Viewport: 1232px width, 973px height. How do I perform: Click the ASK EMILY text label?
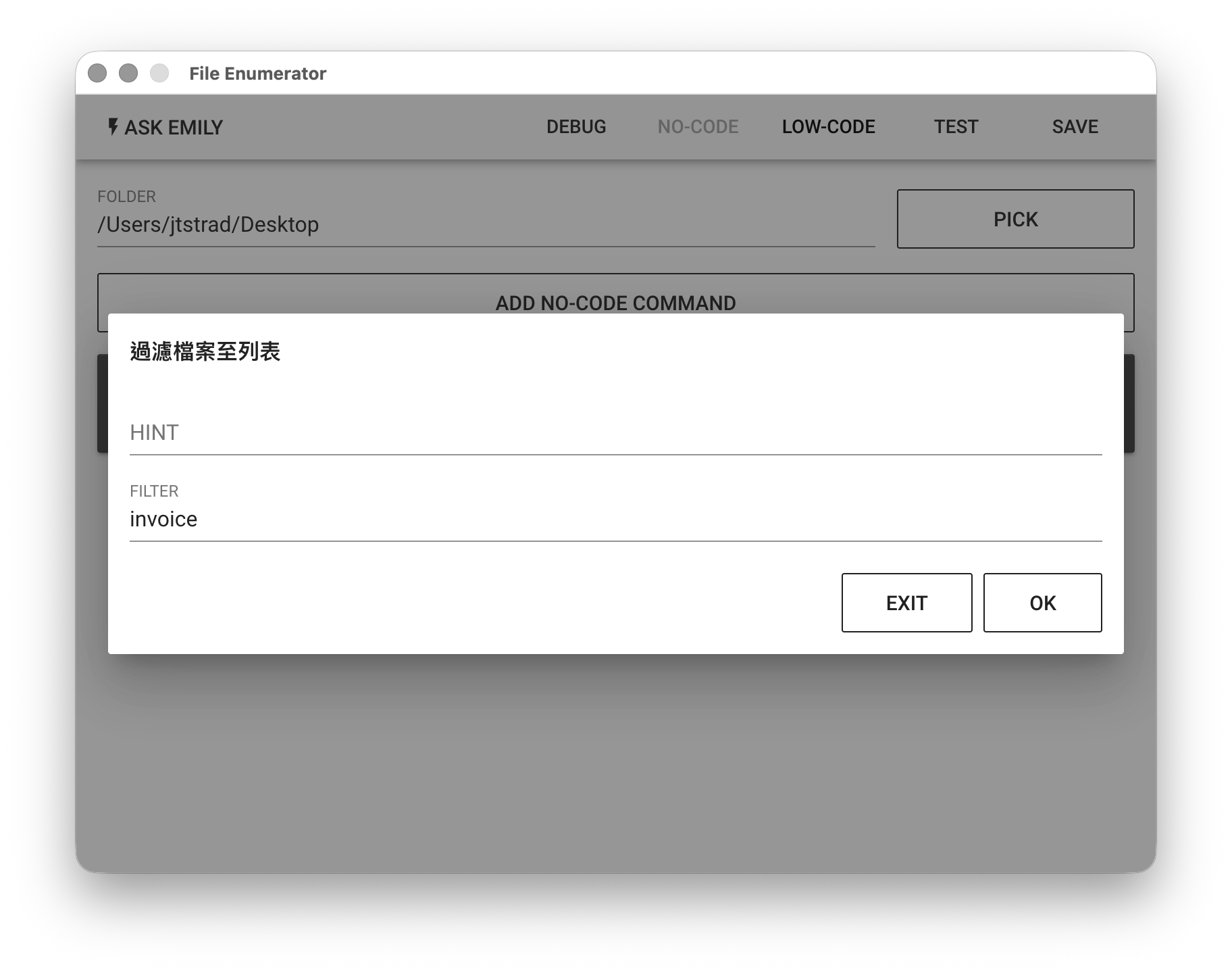click(x=174, y=128)
